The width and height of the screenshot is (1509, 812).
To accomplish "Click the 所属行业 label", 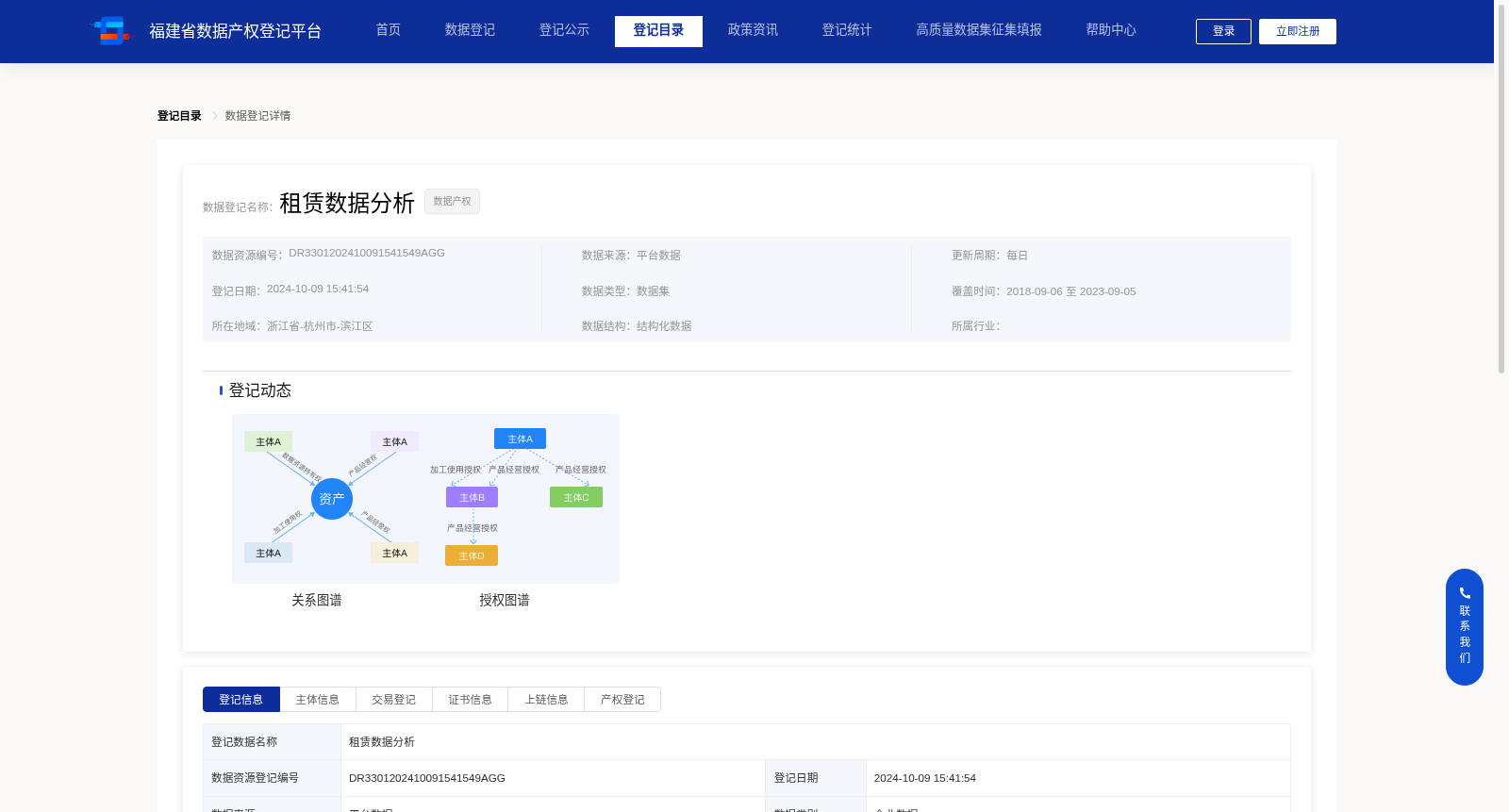I will (975, 326).
